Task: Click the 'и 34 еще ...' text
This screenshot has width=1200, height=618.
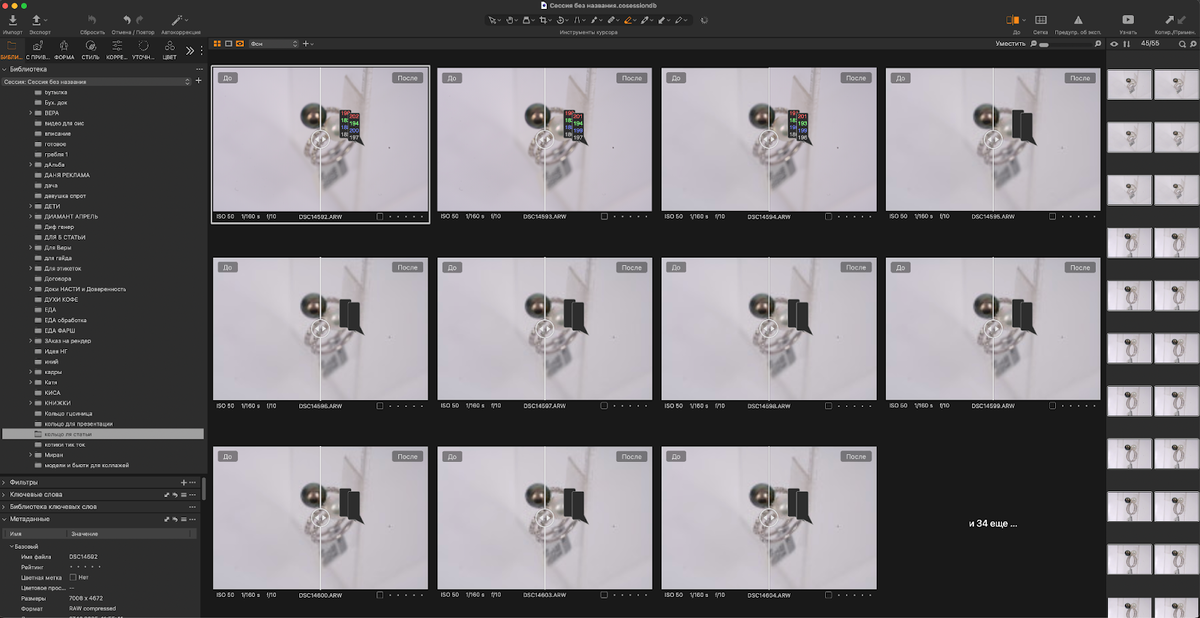Action: coord(993,523)
